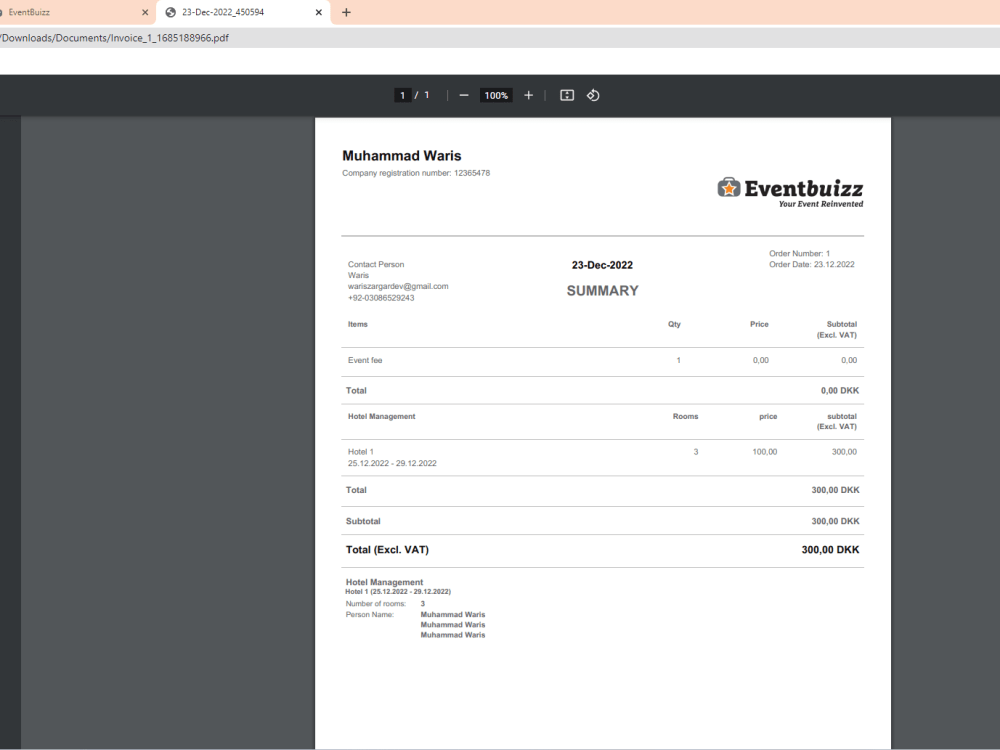
Task: Zoom out using the minus icon
Action: coord(464,95)
